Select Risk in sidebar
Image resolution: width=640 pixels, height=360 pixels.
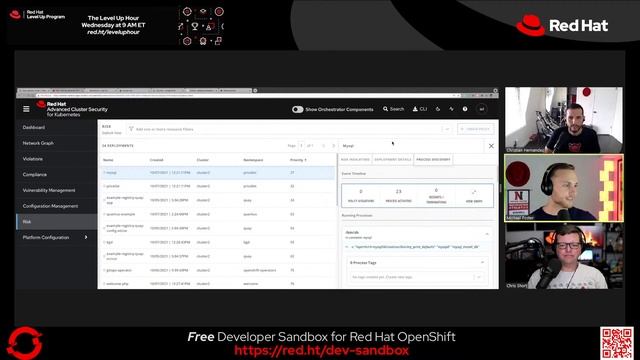tap(57, 222)
